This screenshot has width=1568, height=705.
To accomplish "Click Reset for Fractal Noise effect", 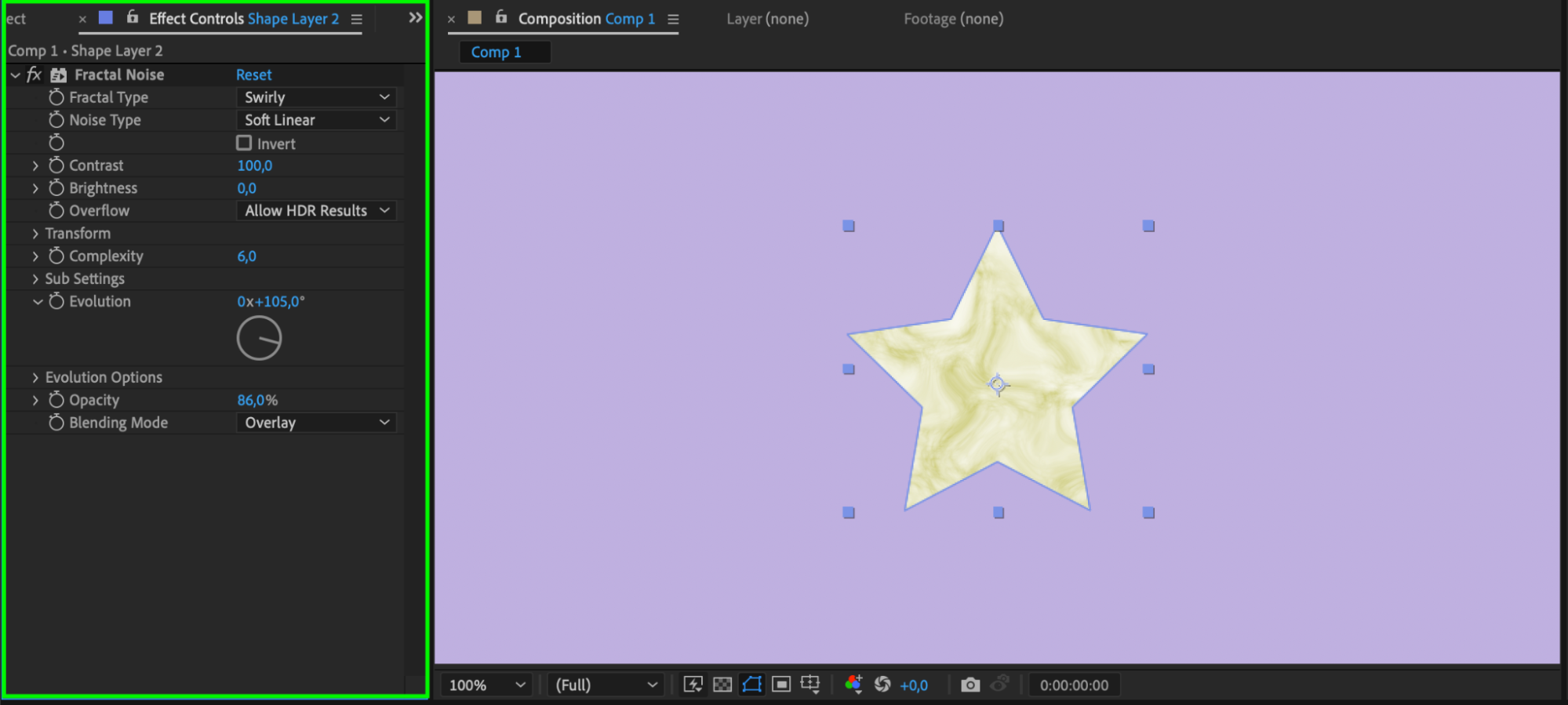I will (x=253, y=74).
